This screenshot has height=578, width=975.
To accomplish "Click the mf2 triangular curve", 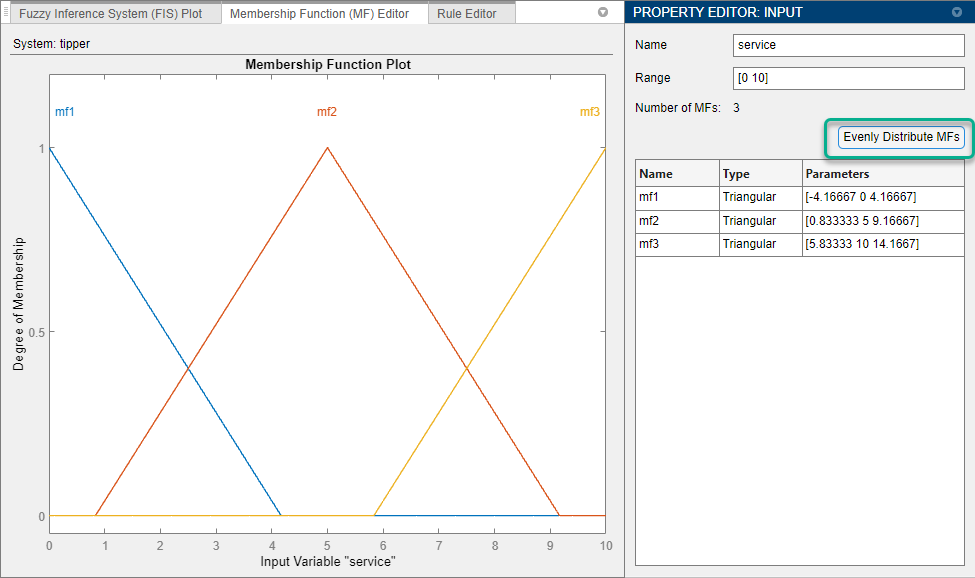I will tap(327, 146).
